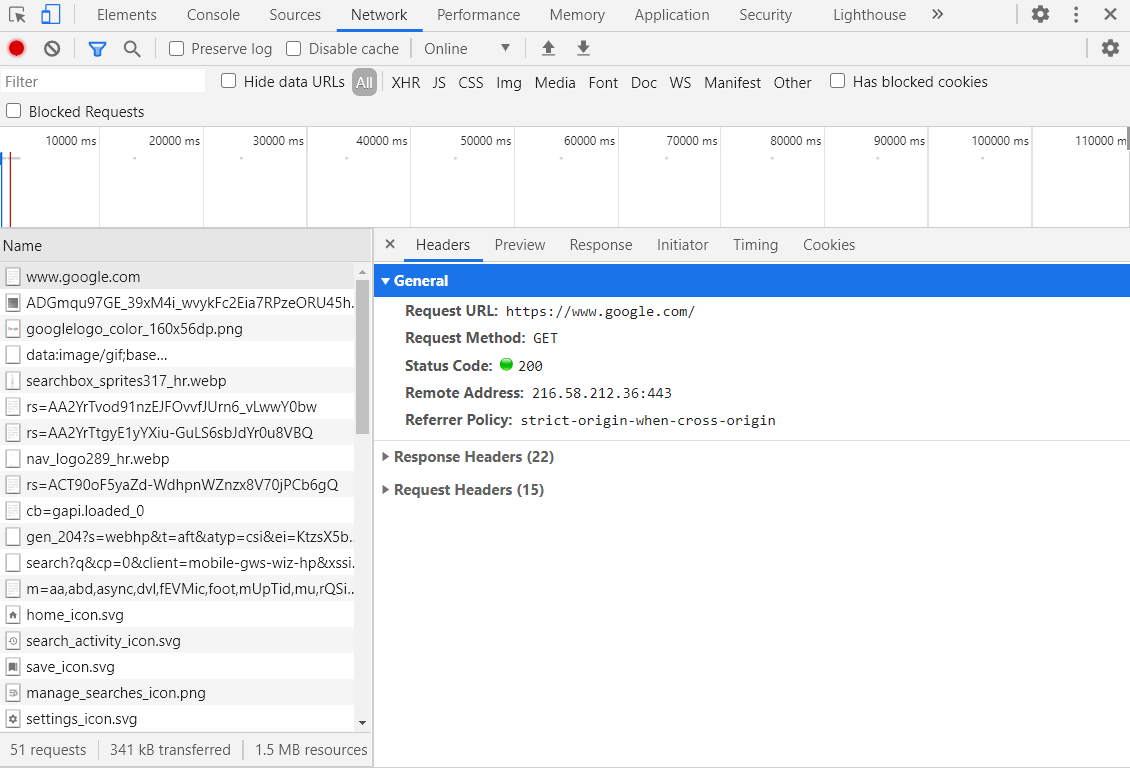Select the home_icon.svg request
1130x768 pixels.
(x=177, y=615)
